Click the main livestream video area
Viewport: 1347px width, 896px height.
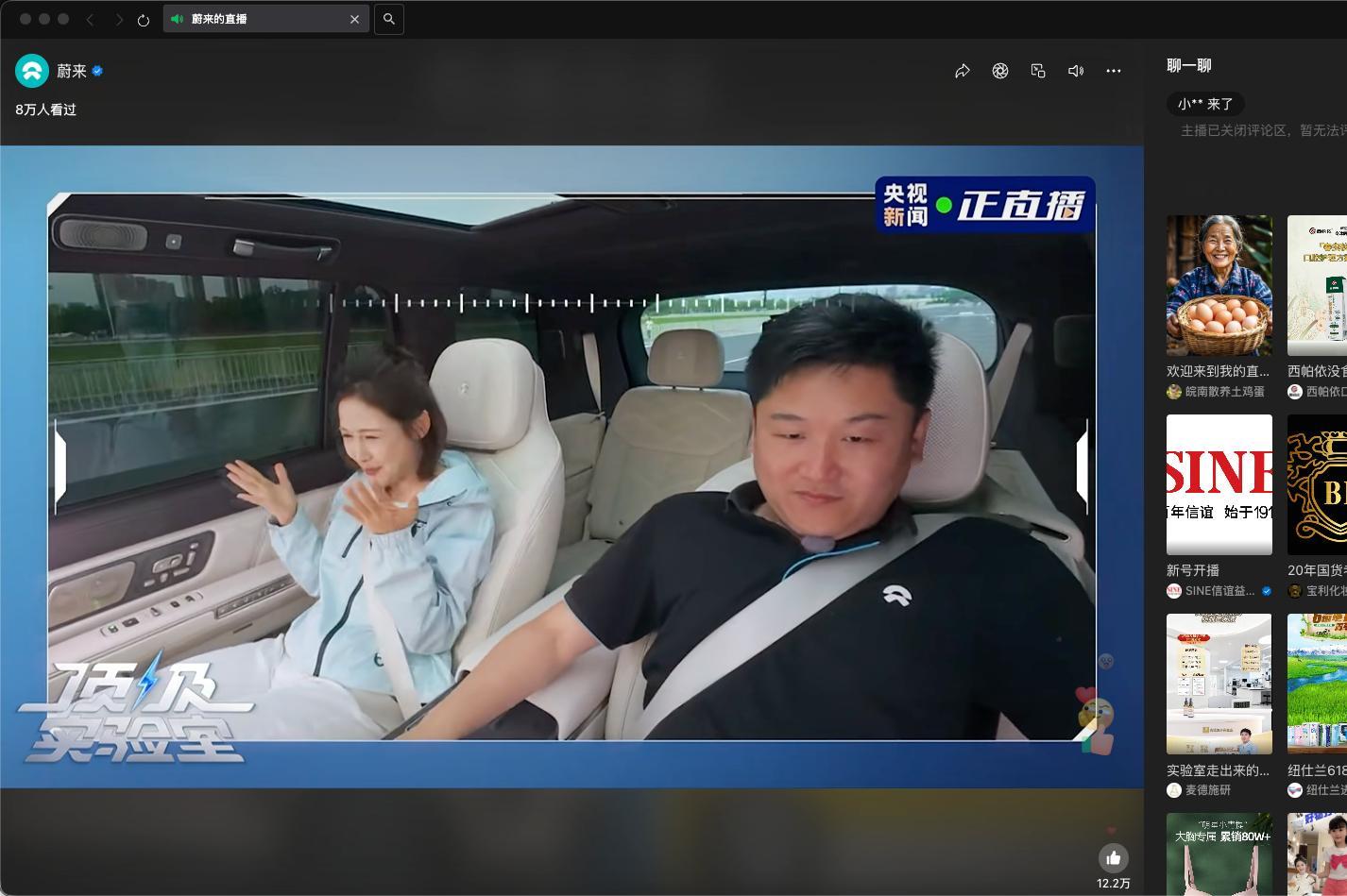click(571, 466)
